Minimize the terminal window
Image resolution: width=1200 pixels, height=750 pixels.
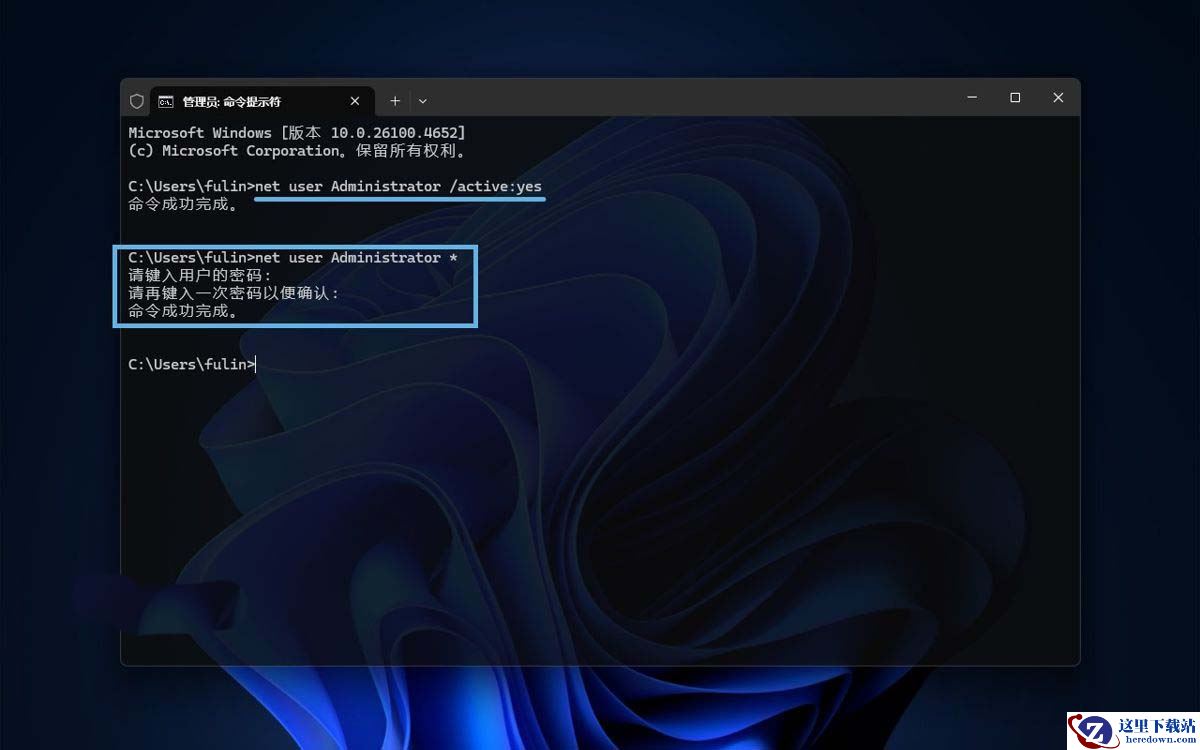[972, 97]
